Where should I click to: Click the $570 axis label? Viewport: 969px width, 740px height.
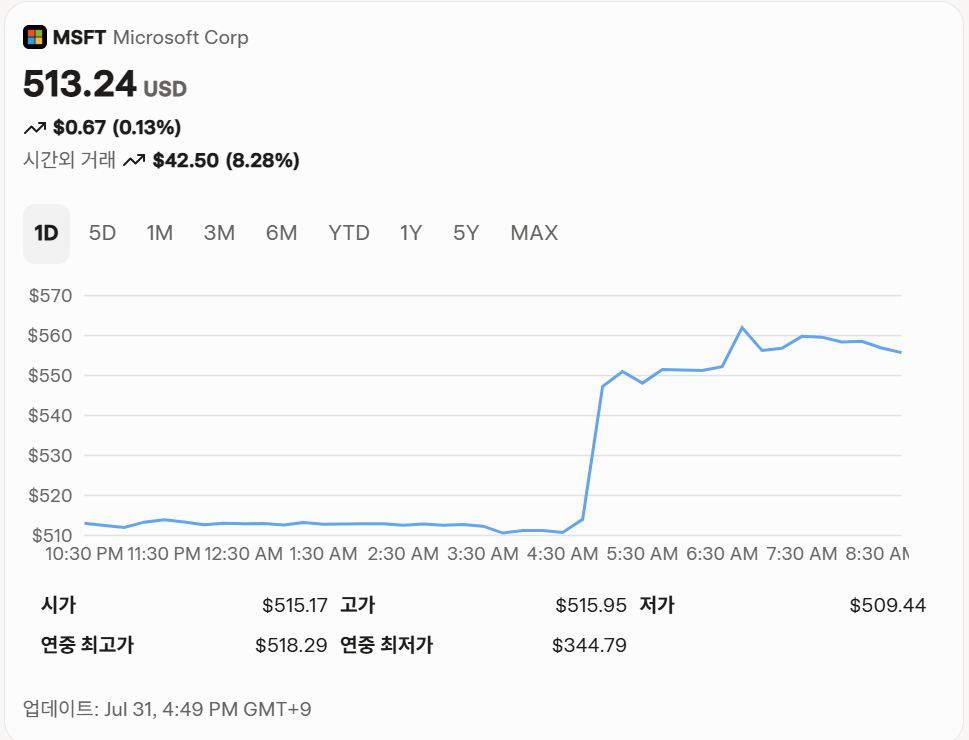click(51, 296)
